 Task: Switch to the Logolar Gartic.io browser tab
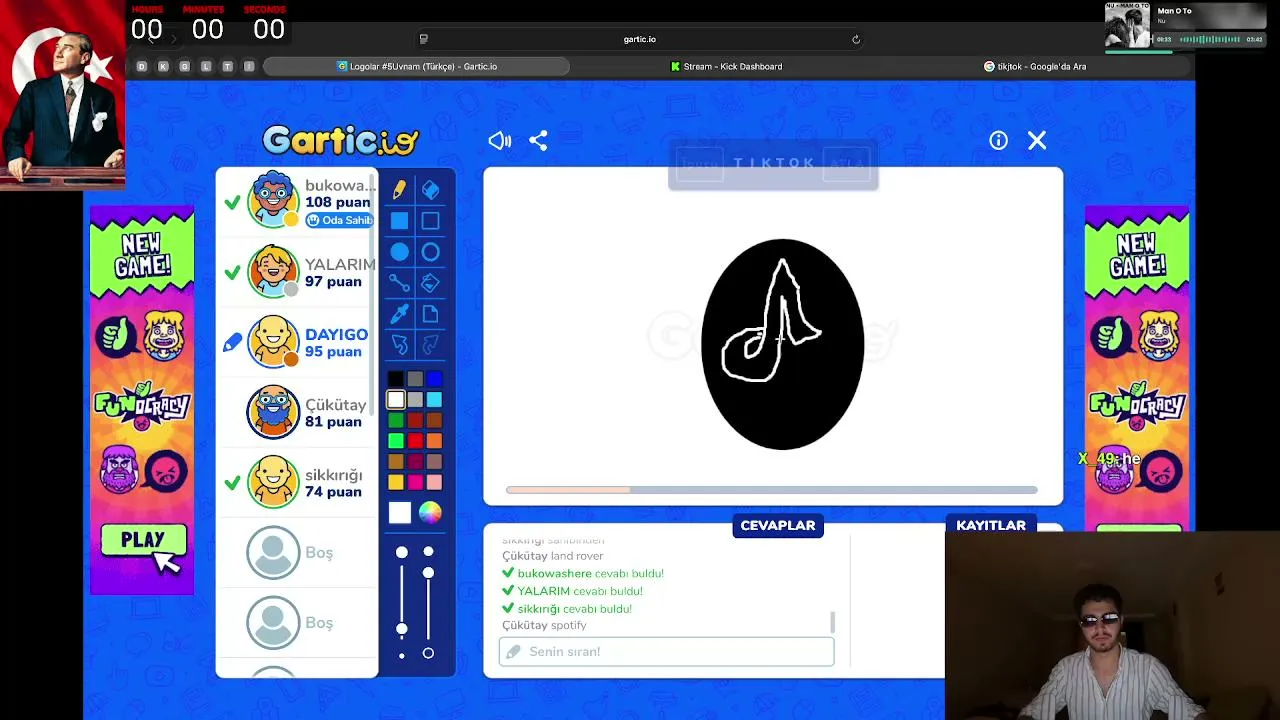[x=417, y=66]
